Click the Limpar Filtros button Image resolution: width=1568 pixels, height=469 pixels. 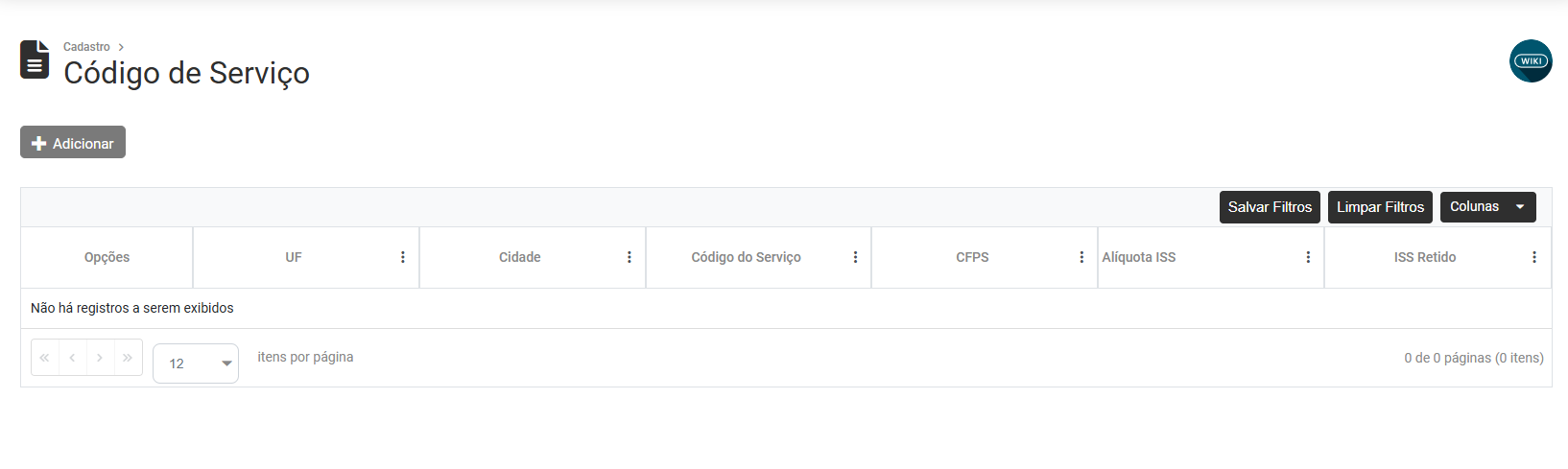(x=1380, y=207)
